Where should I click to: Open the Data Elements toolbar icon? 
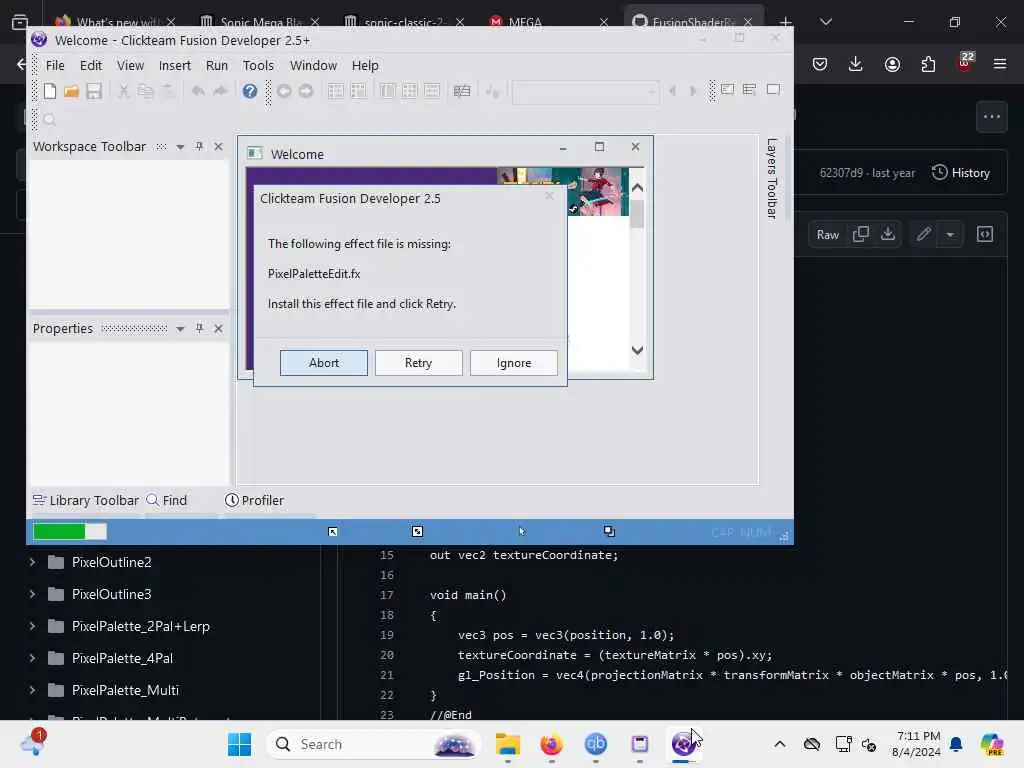tap(462, 91)
